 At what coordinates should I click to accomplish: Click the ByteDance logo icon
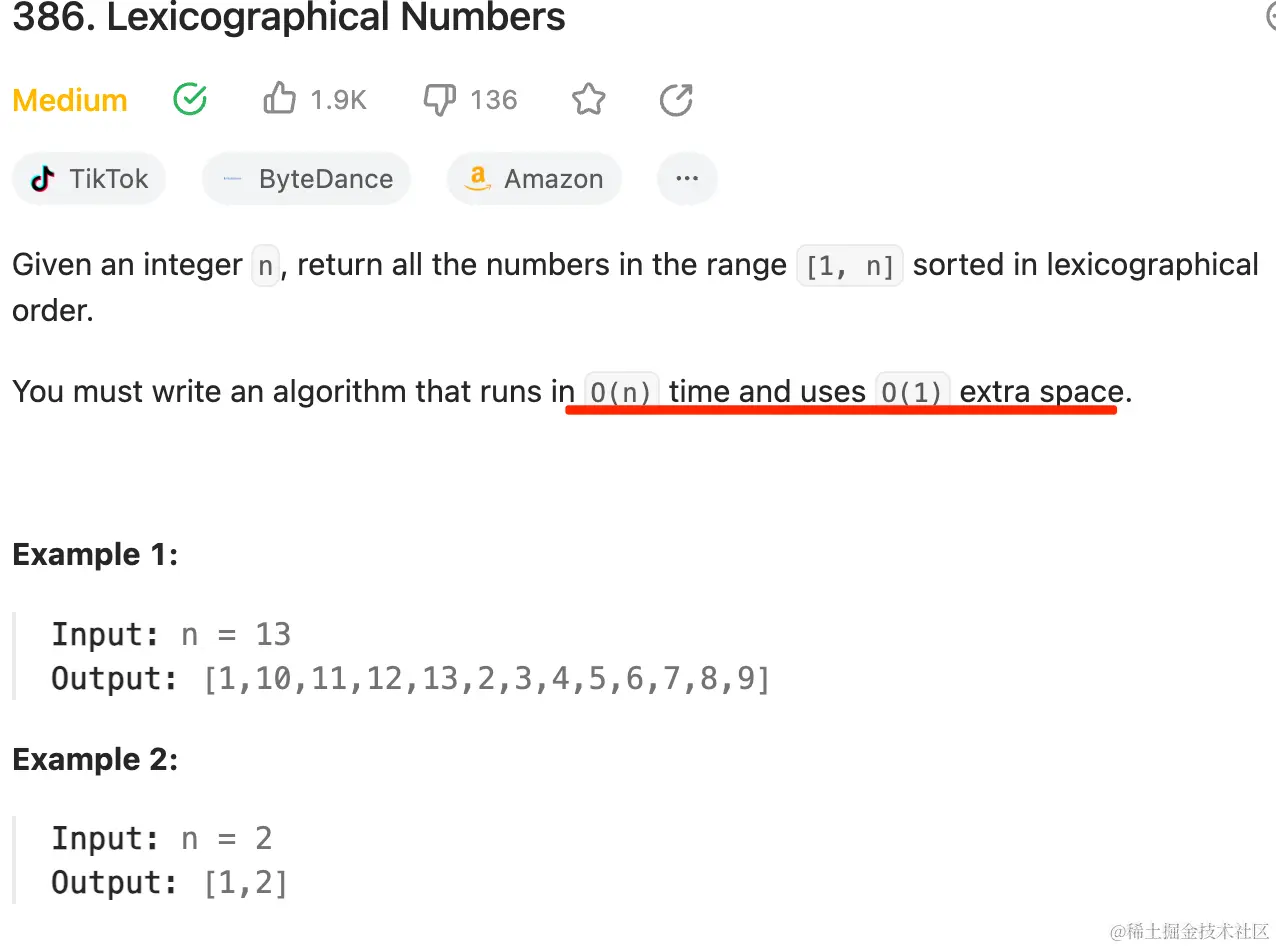[x=232, y=179]
